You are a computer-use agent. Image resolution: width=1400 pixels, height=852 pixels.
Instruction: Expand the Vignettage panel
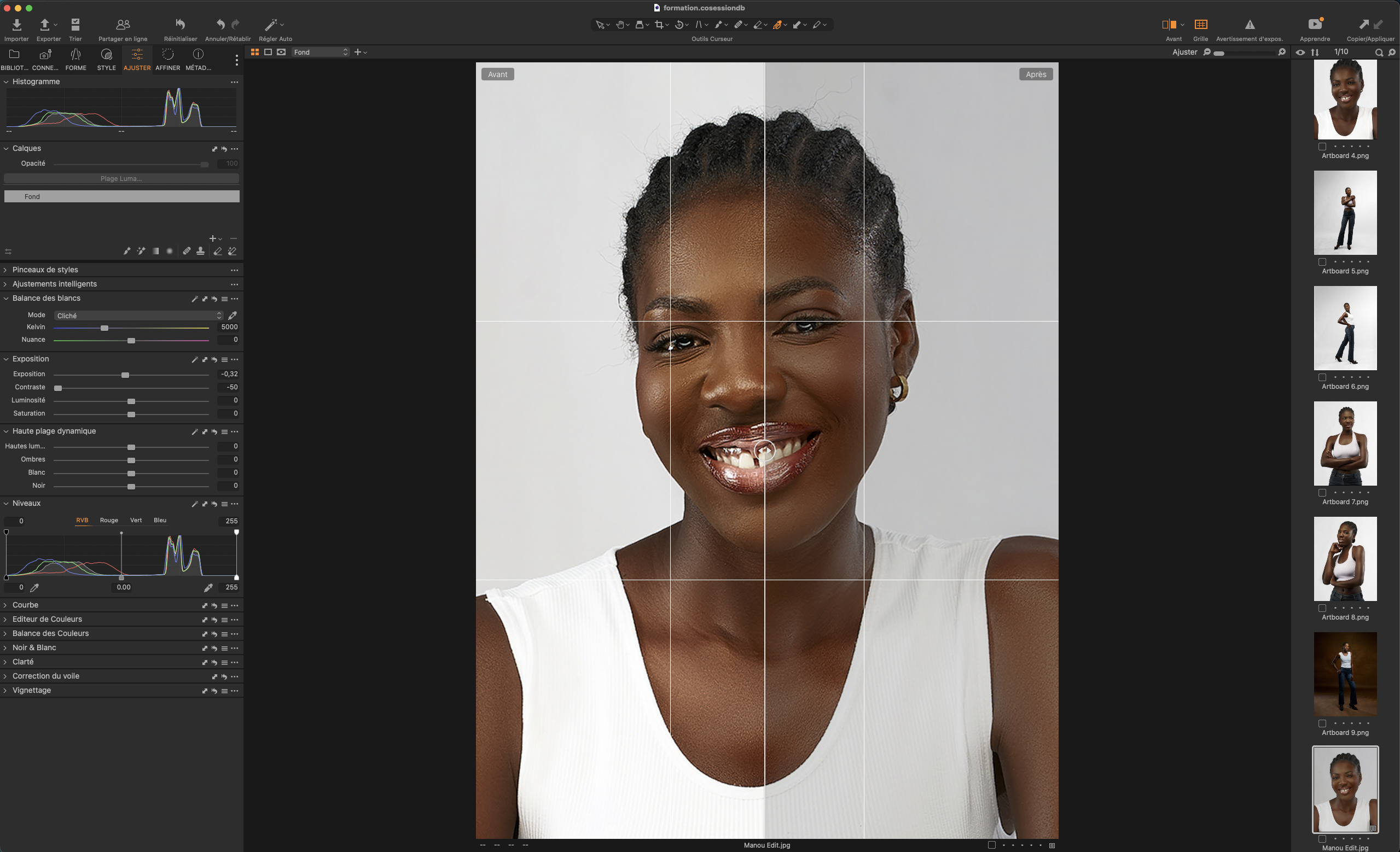point(6,690)
